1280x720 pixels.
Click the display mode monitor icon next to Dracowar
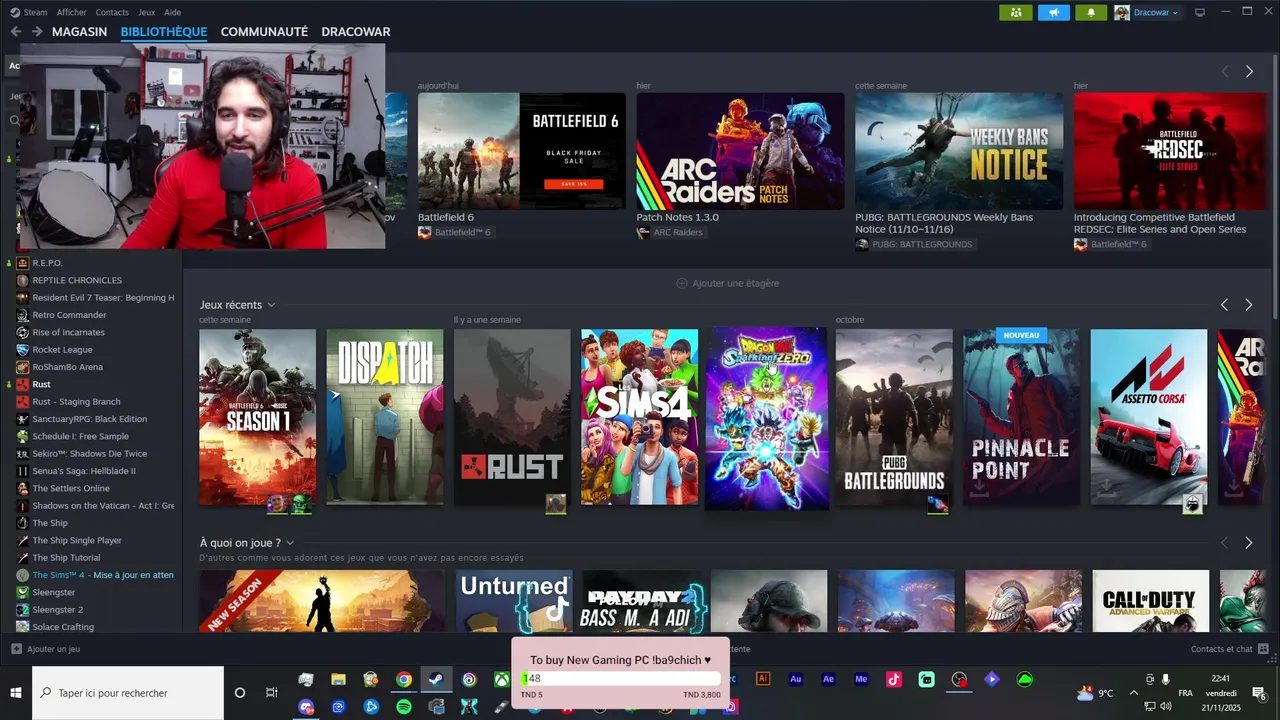click(x=1200, y=12)
